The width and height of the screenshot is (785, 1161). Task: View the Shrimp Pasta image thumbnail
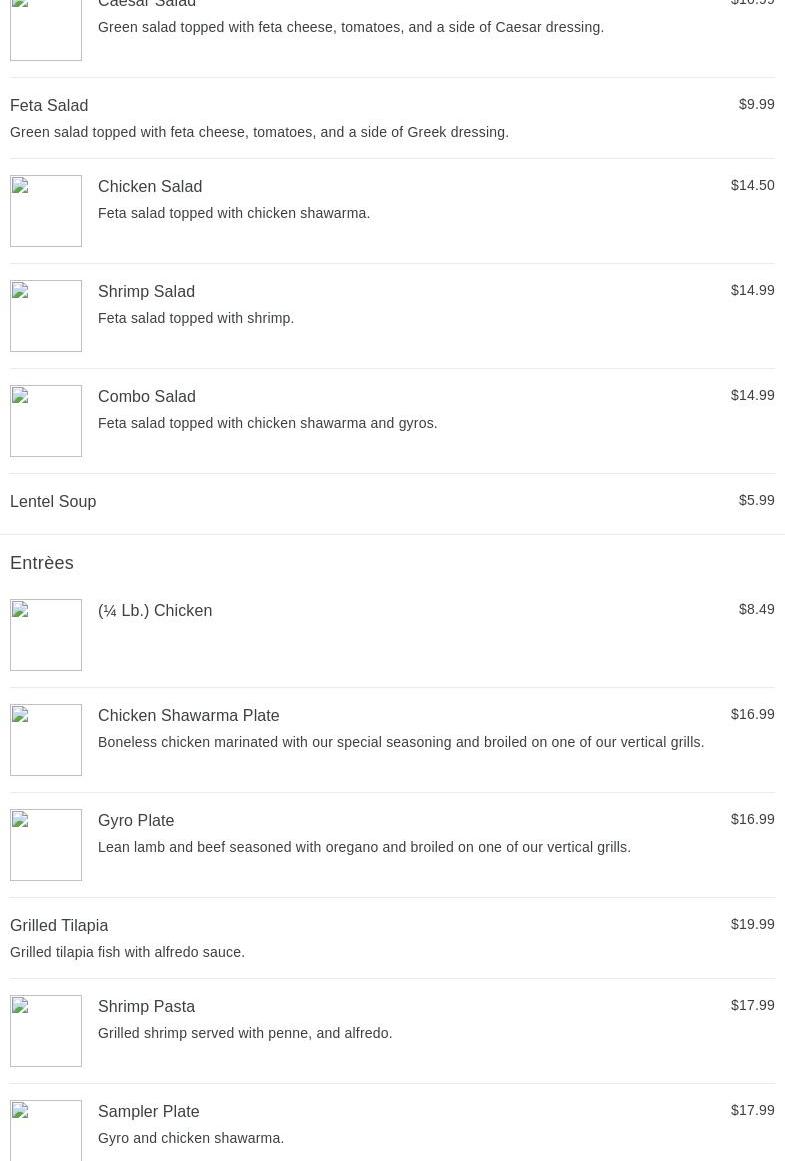point(46,1031)
